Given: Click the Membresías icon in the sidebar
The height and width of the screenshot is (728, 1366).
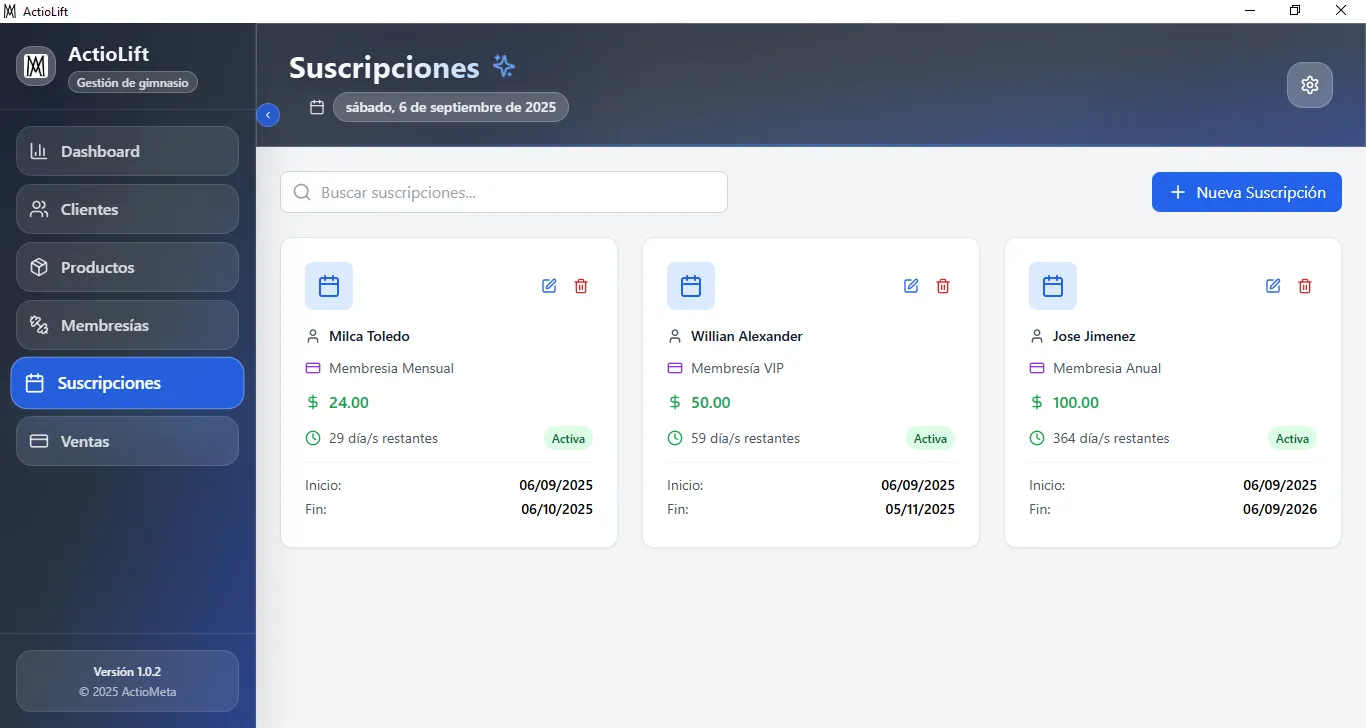Looking at the screenshot, I should [x=40, y=325].
